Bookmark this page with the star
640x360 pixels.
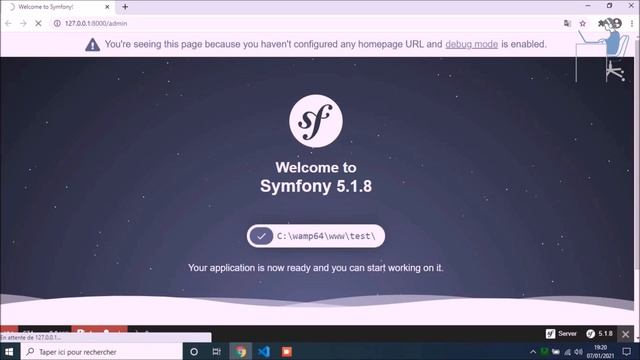tap(583, 24)
